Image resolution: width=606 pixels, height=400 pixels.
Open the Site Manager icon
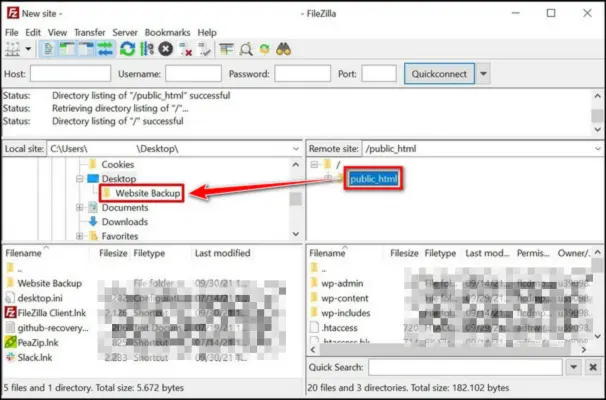click(x=12, y=49)
